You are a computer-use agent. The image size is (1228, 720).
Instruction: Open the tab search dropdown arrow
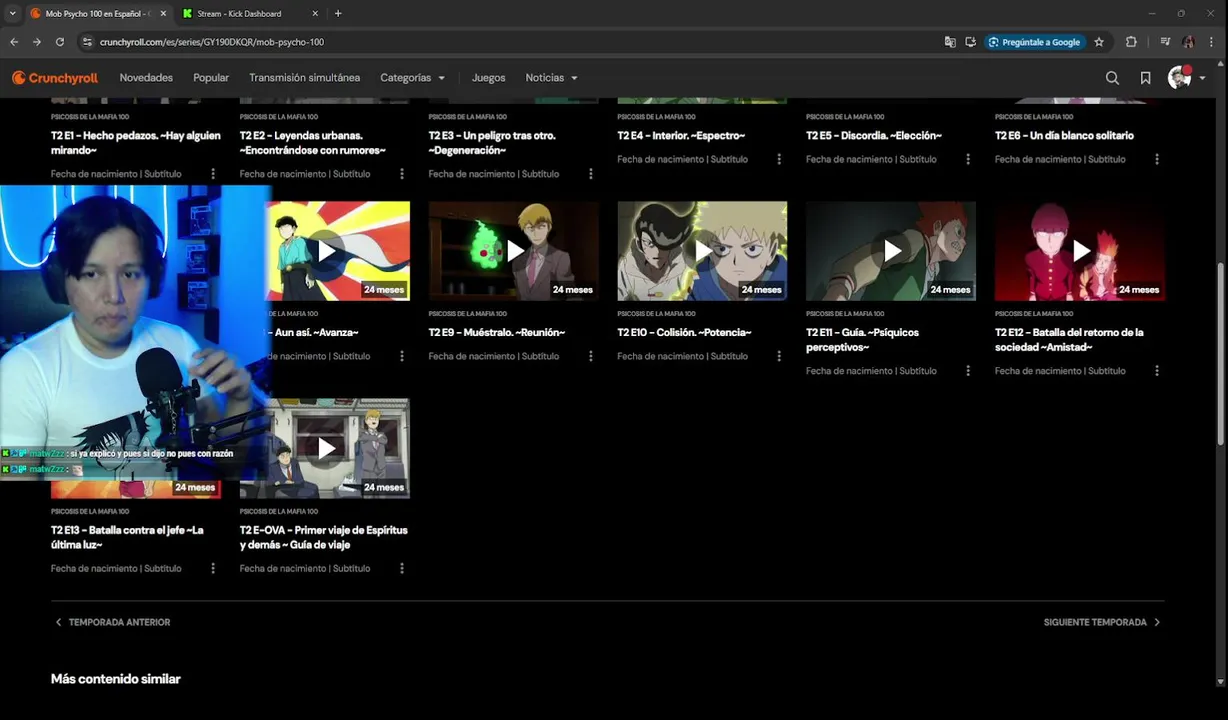coord(12,14)
